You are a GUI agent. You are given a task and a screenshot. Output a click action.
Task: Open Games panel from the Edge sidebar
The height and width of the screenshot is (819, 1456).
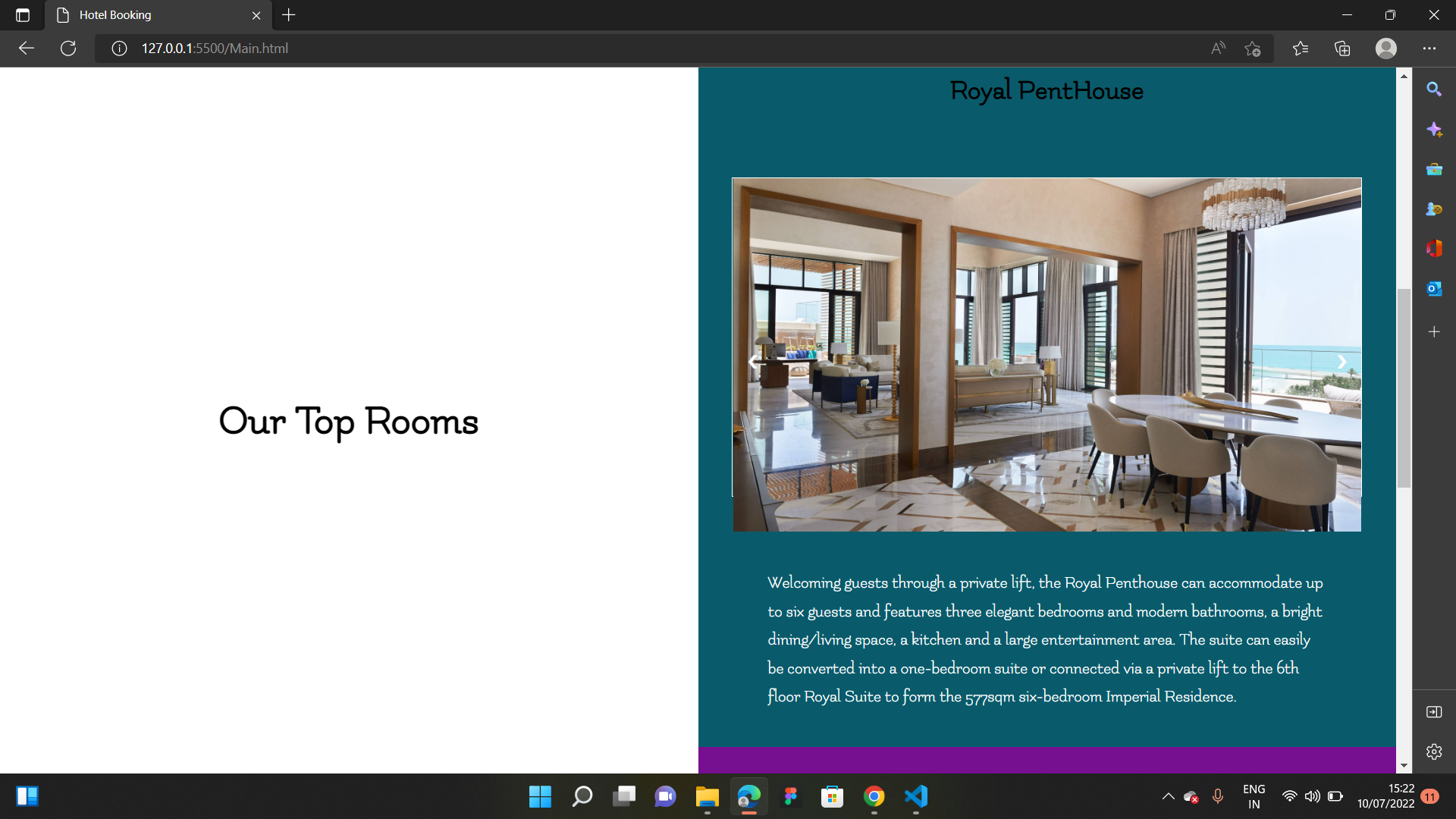[x=1434, y=209]
